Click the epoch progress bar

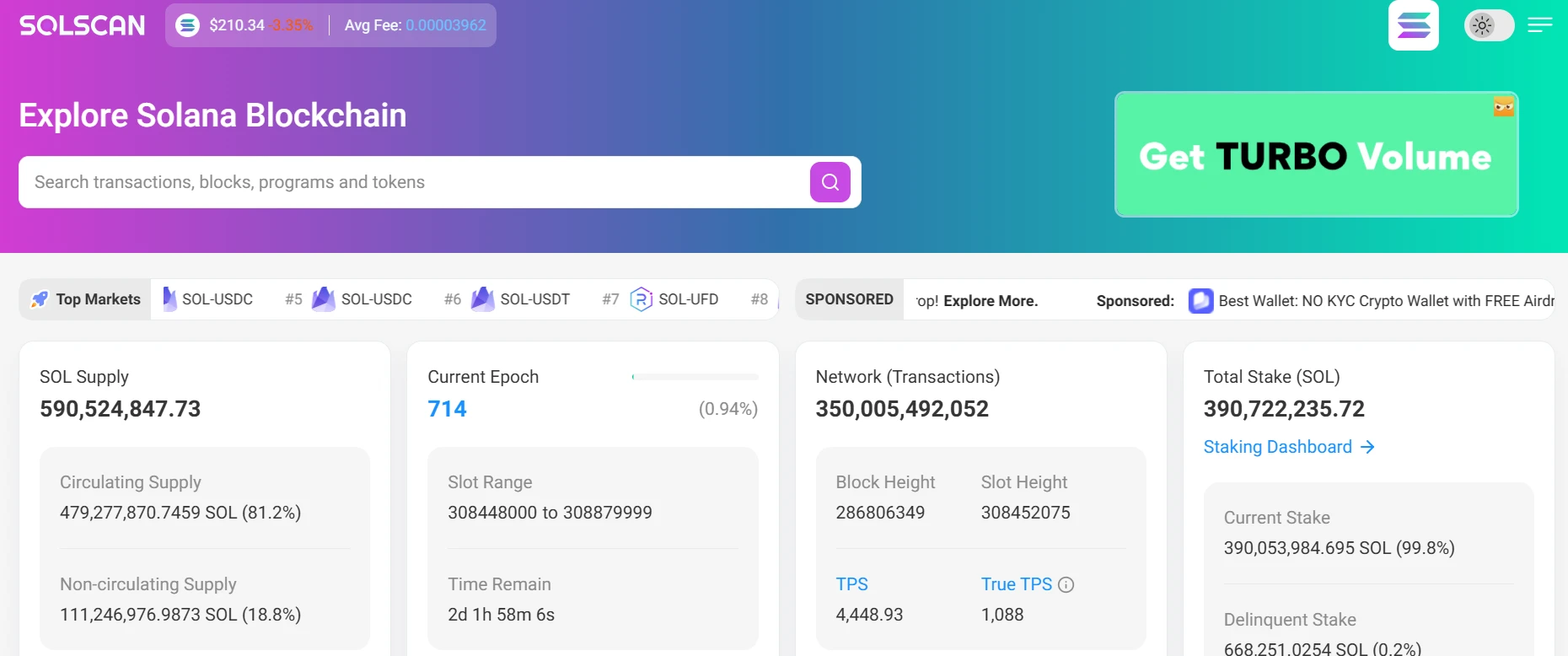695,377
